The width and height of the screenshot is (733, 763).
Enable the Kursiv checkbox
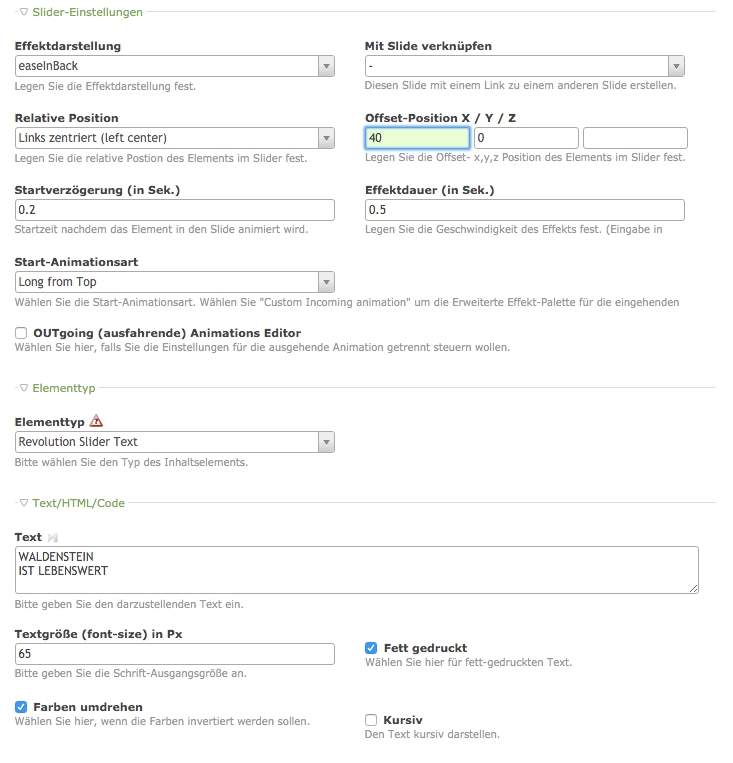(371, 720)
